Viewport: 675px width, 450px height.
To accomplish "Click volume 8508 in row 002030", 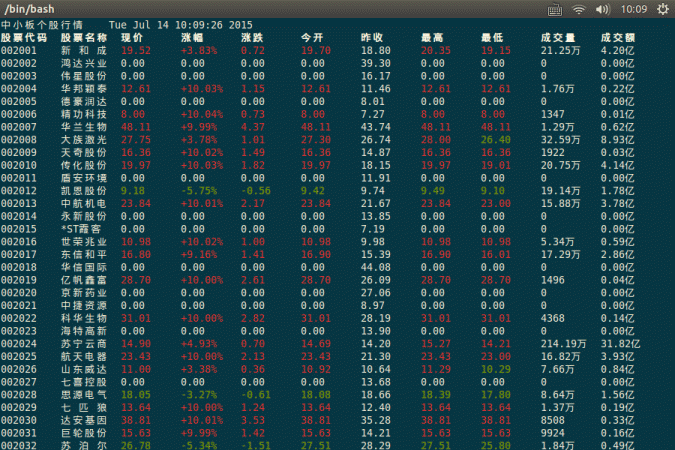I will coord(552,420).
